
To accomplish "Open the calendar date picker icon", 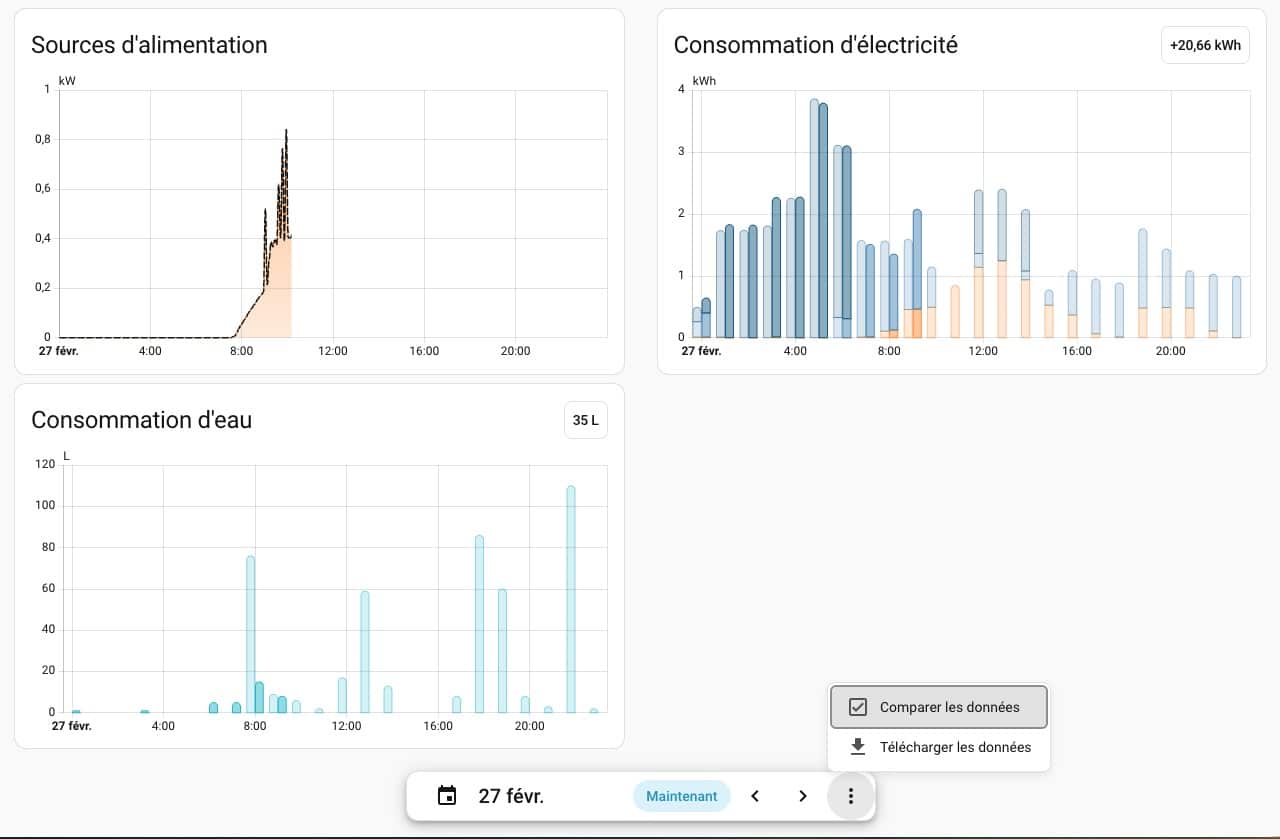I will pyautogui.click(x=447, y=796).
